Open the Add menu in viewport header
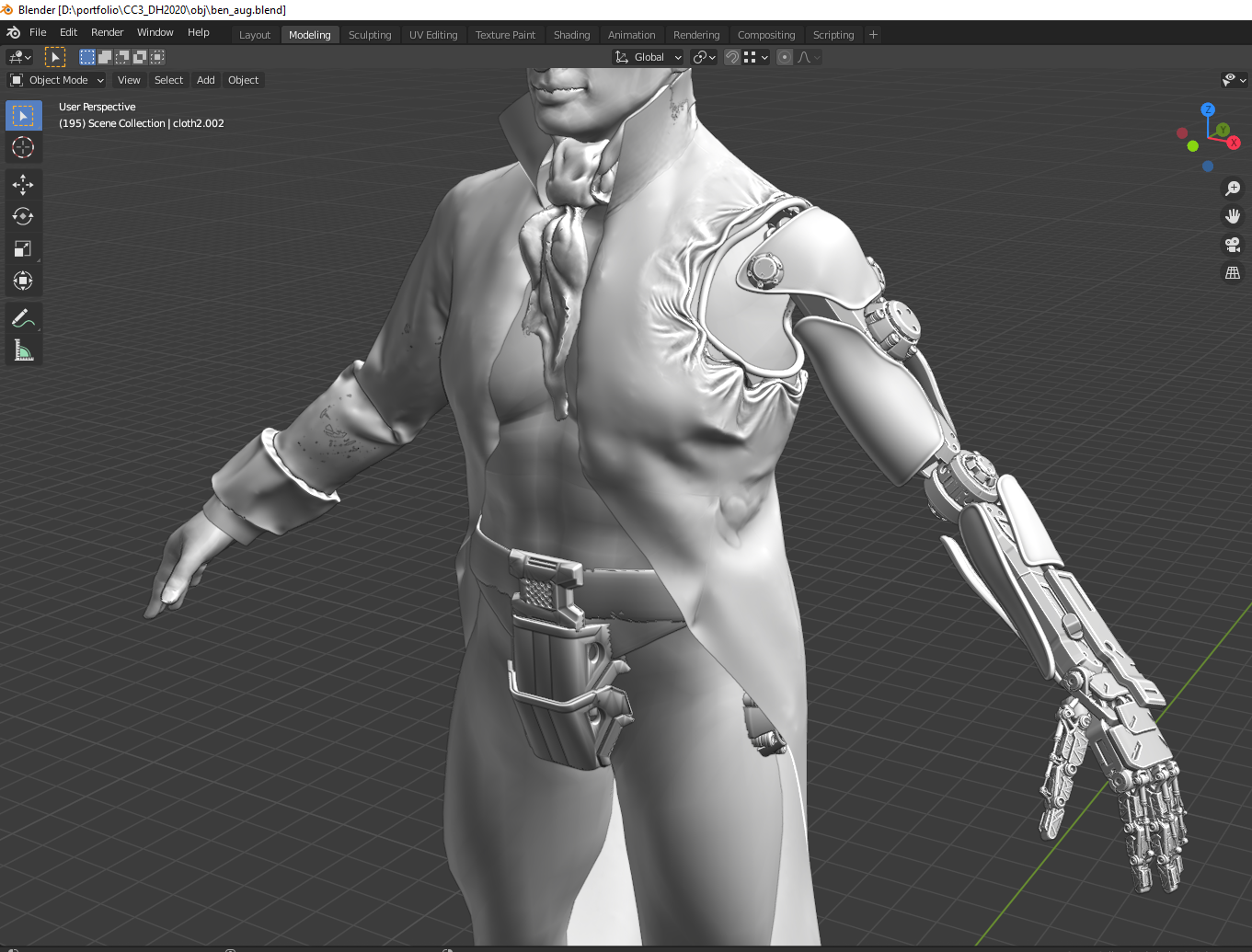 (206, 80)
